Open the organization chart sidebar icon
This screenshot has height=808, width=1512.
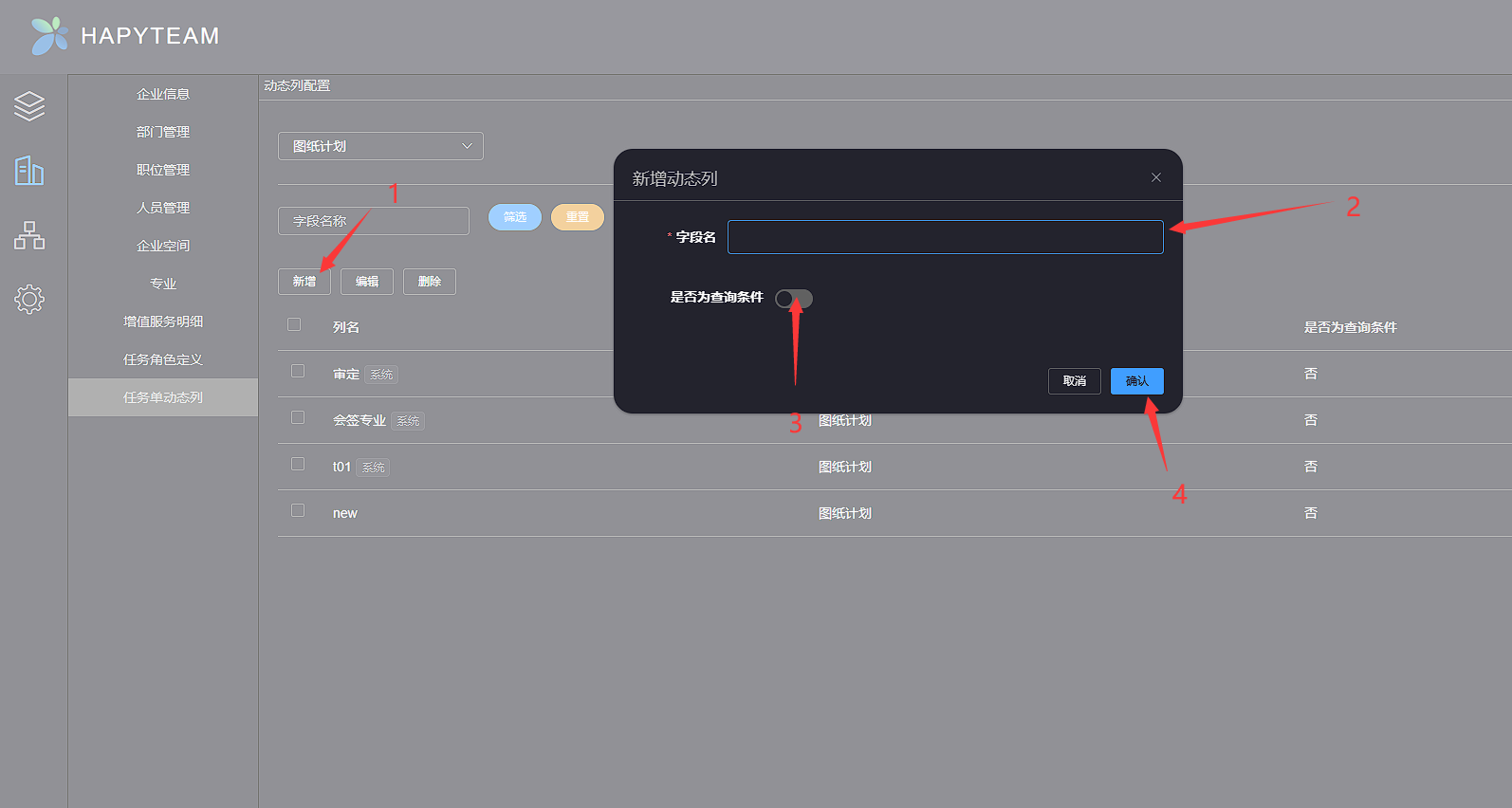click(x=29, y=235)
